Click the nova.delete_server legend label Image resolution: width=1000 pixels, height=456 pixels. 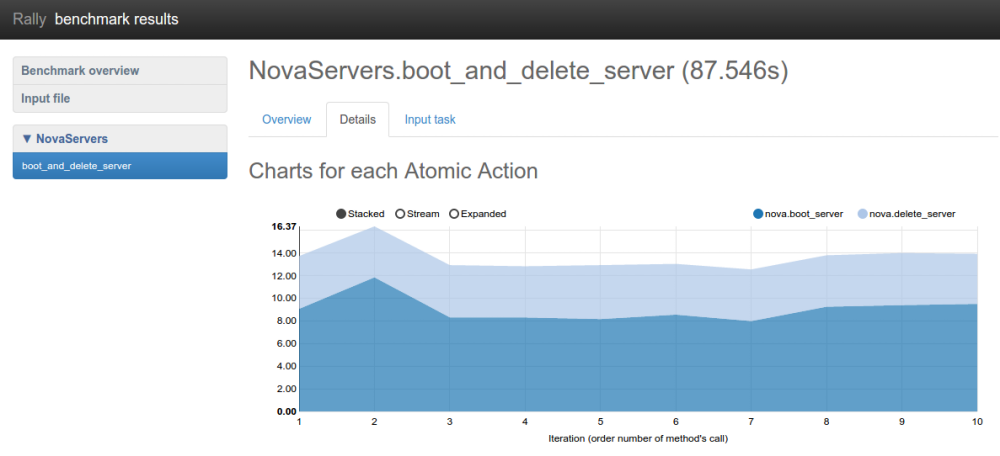[912, 214]
